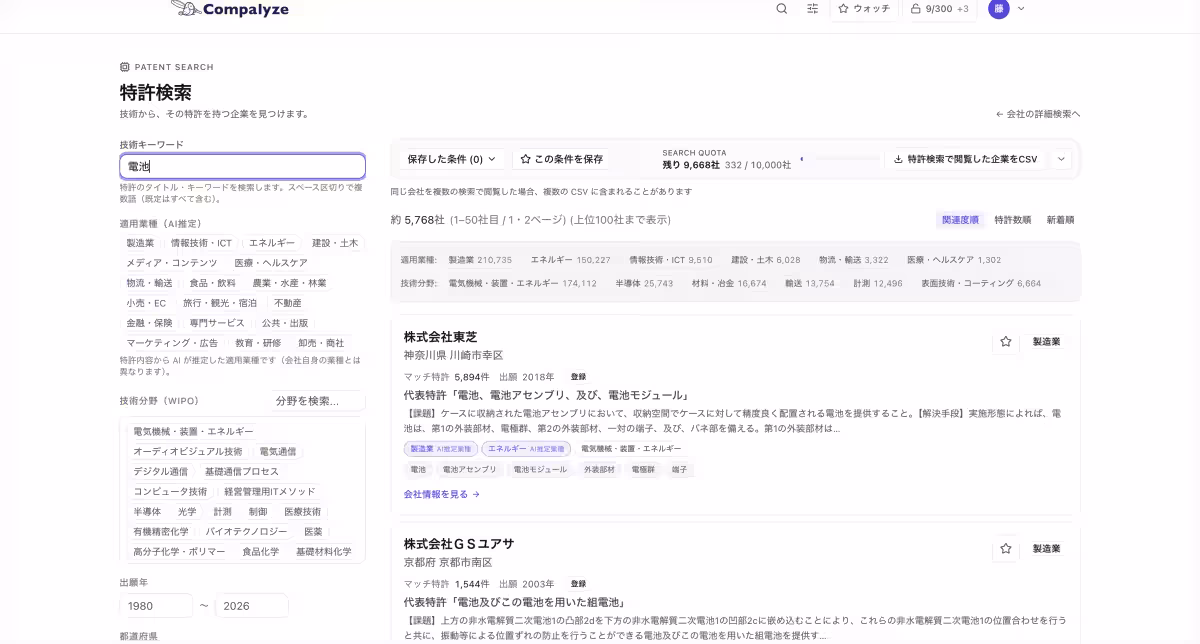Open 株式会社東芝 company title
Viewport: 1200px width, 644px height.
click(x=440, y=337)
